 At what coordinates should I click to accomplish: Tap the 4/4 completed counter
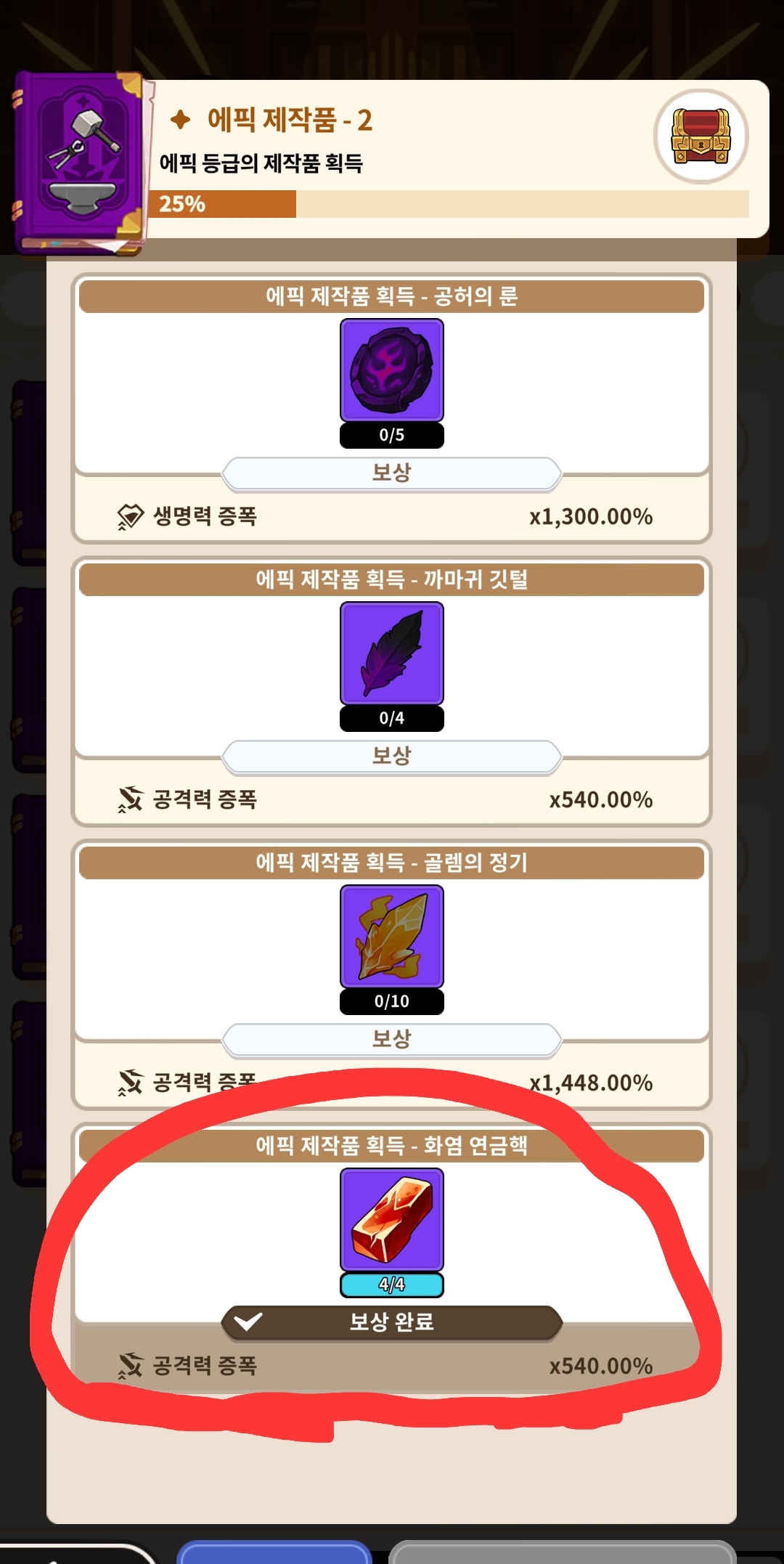[x=392, y=1284]
